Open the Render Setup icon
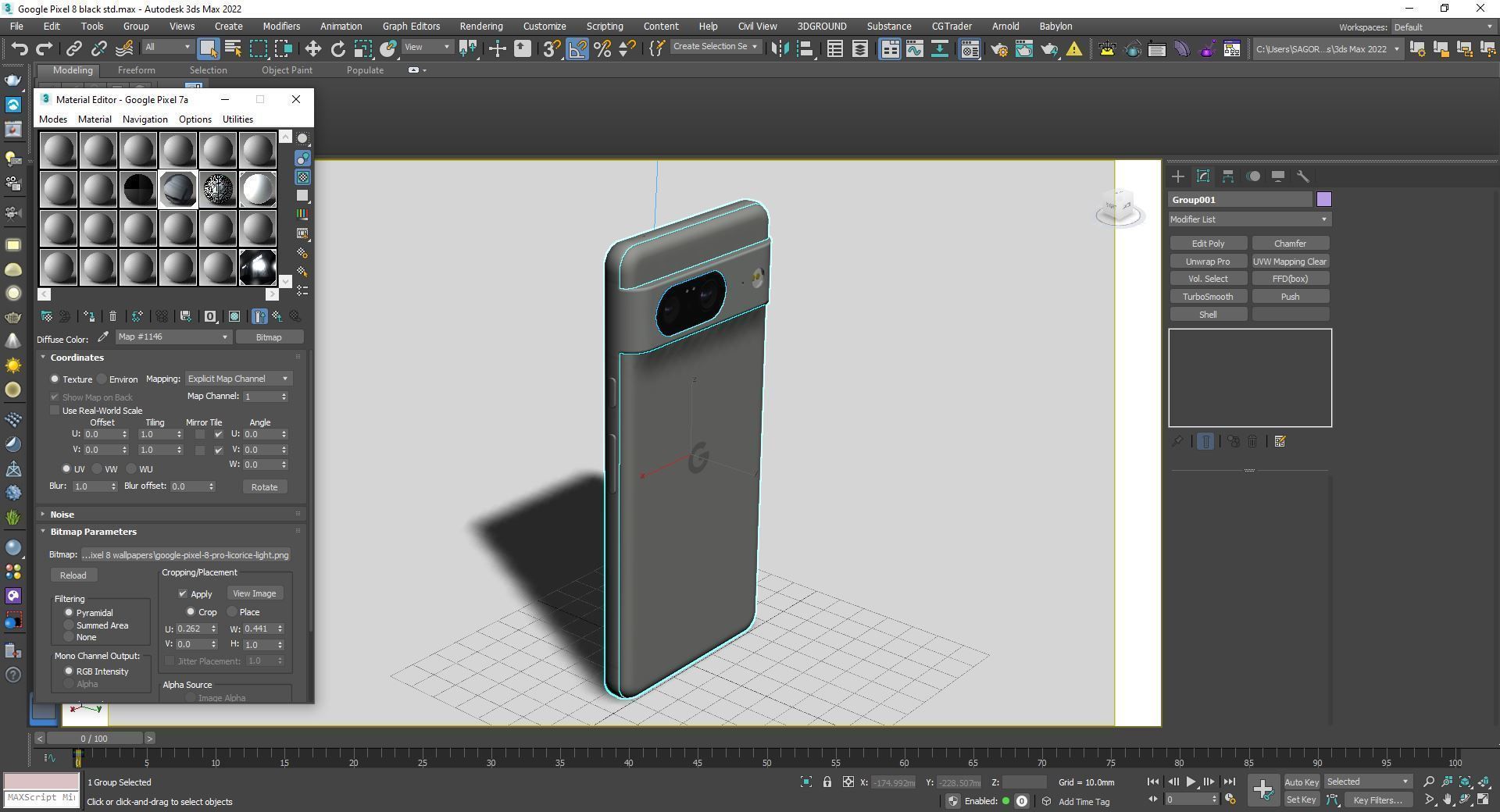Screen dimensions: 1500x812 pos(998,48)
